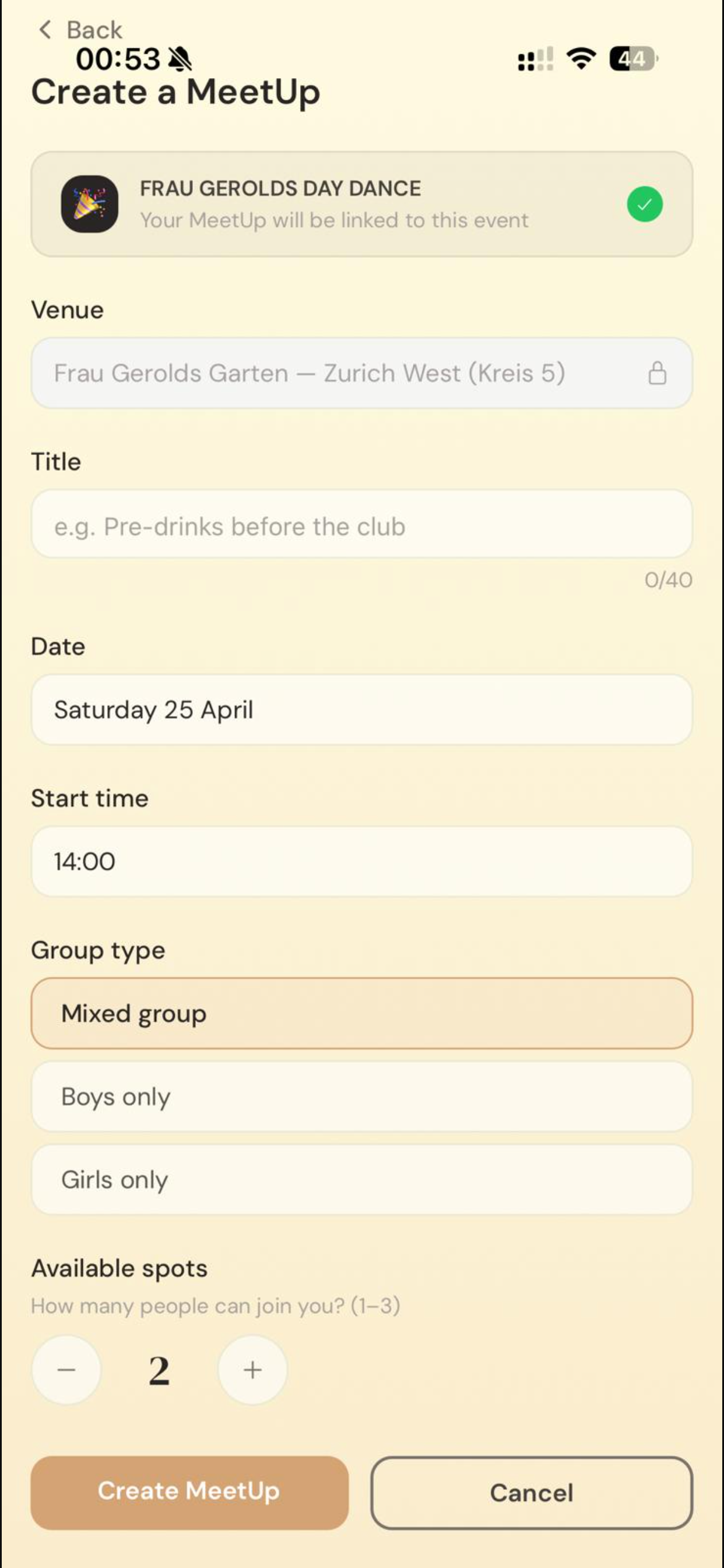
Task: Tap the battery indicator showing 44
Action: point(633,58)
